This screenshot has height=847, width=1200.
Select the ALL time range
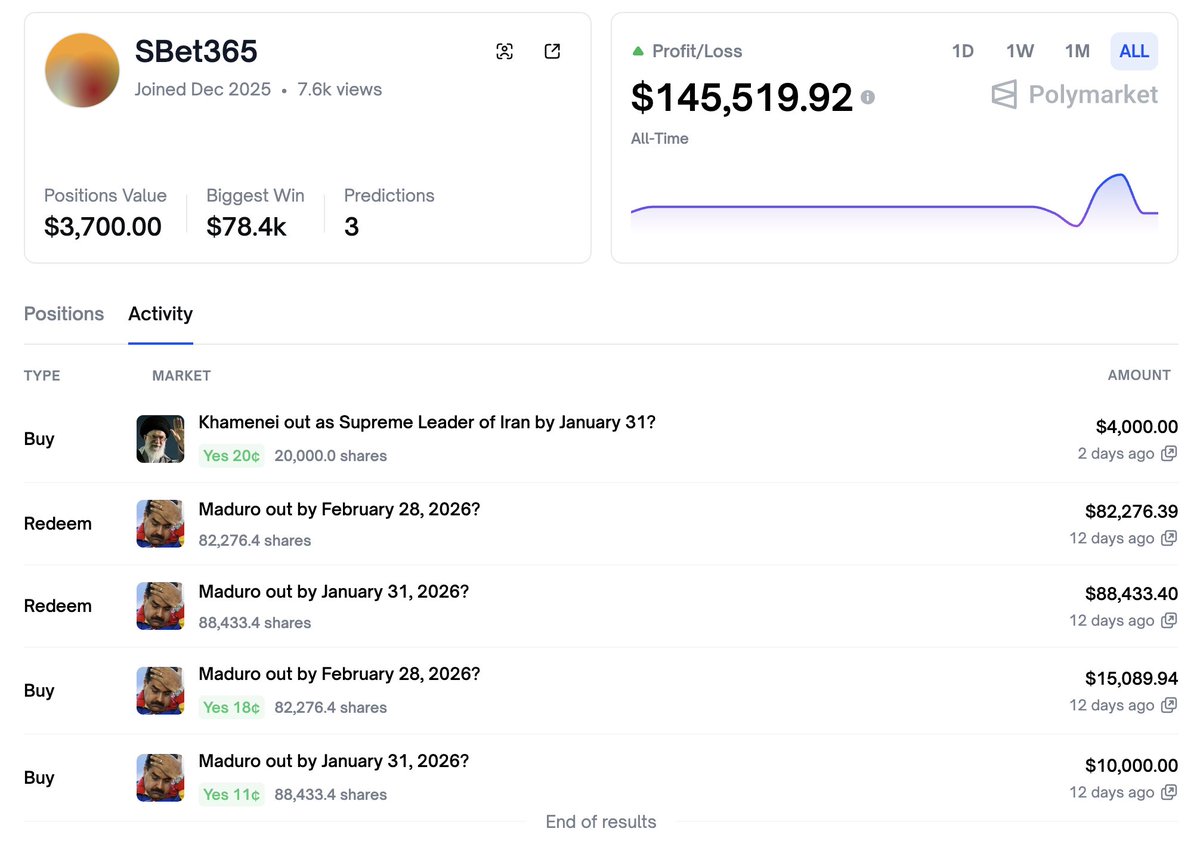point(1134,51)
